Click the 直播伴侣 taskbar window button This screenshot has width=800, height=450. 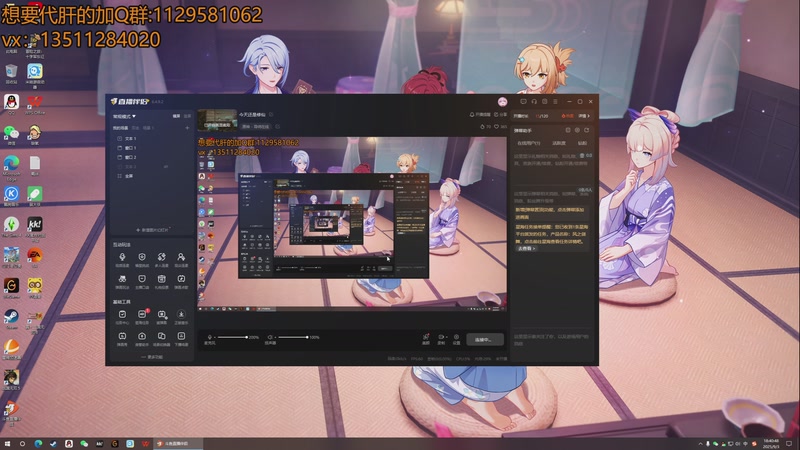(x=178, y=444)
